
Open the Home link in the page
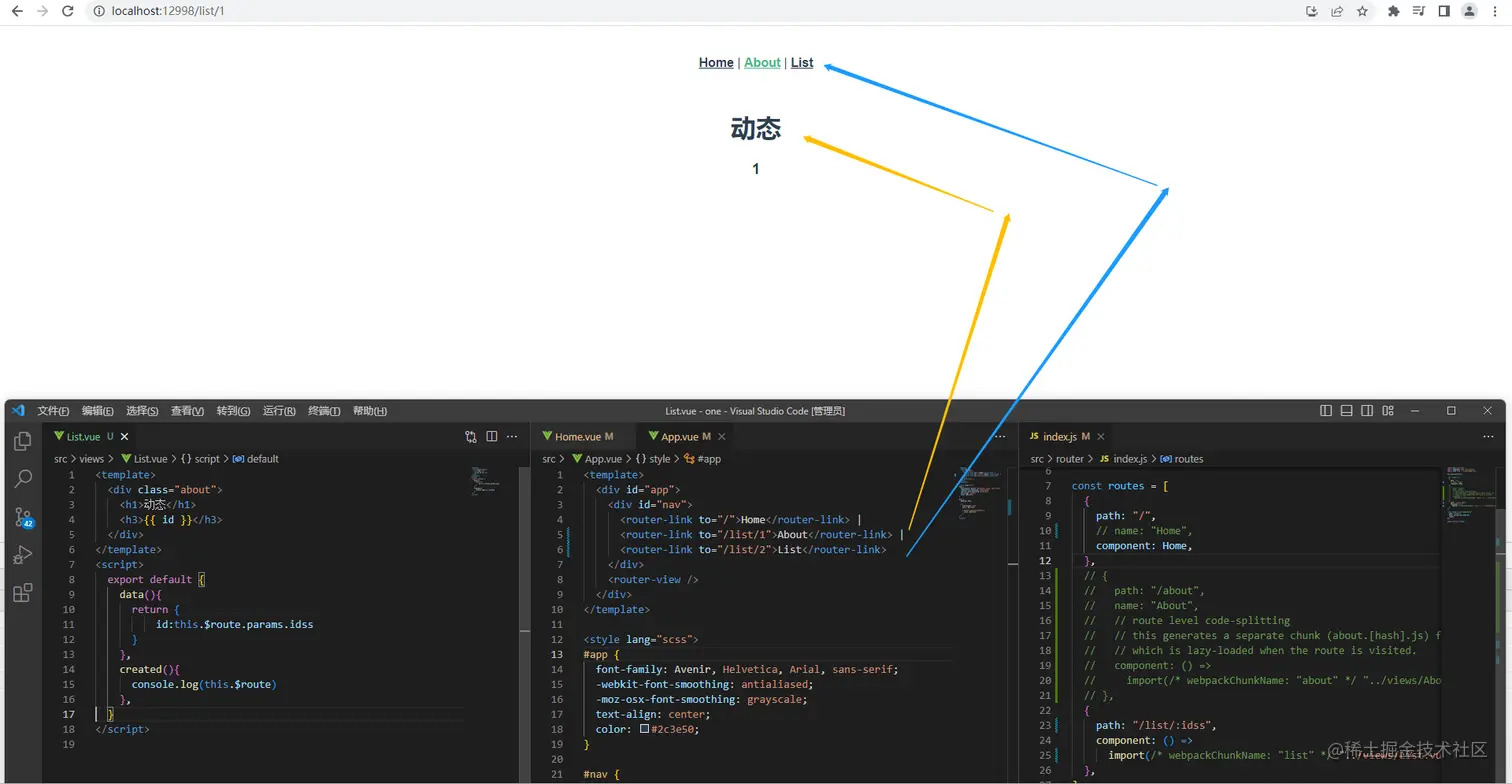[716, 62]
